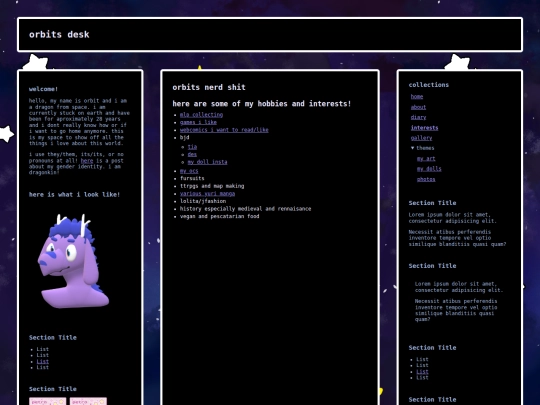This screenshot has width=540, height=405.
Task: Click 'history especially medieval and rennaisance' item
Action: [245, 209]
